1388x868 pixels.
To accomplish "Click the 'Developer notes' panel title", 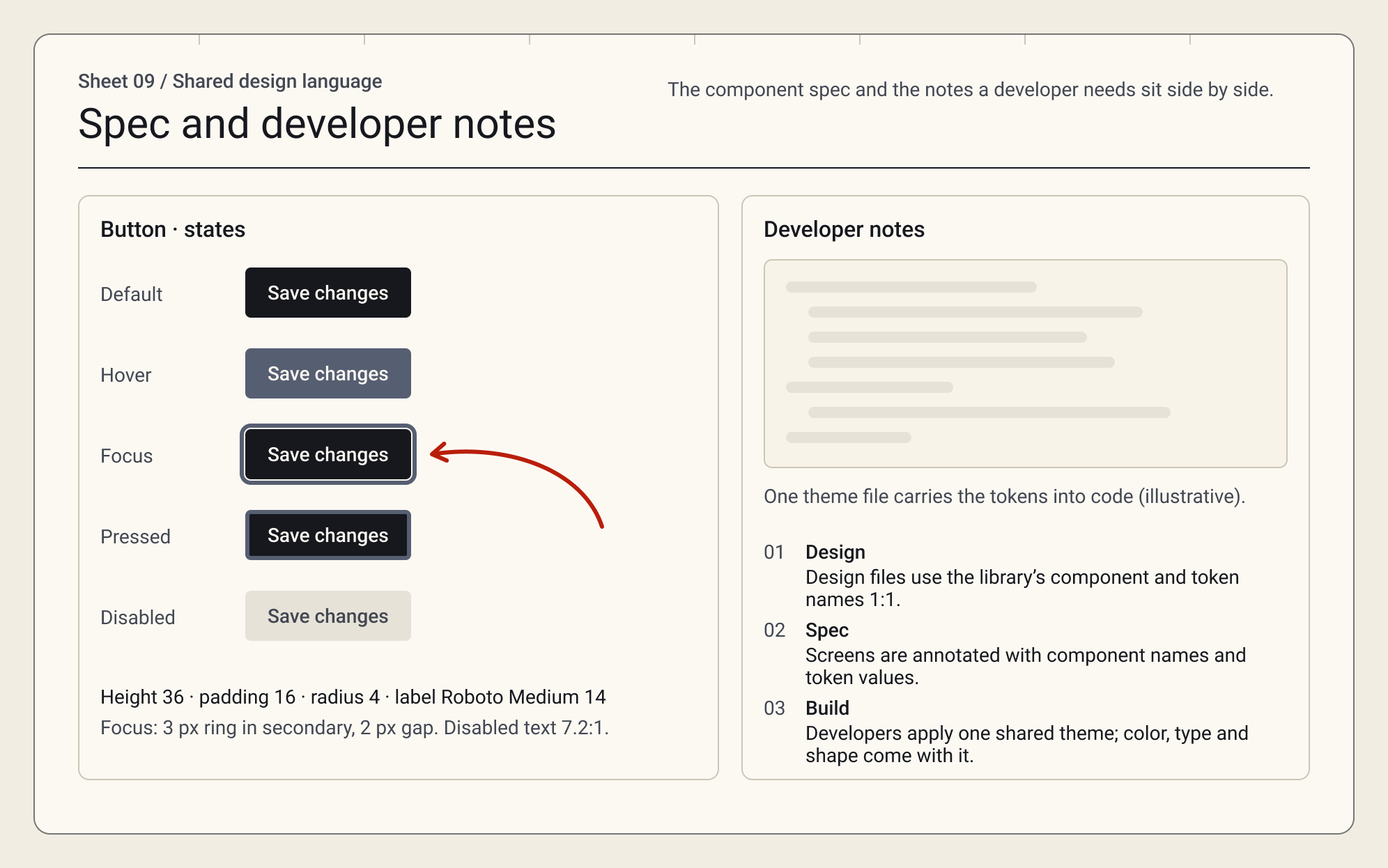I will click(844, 229).
